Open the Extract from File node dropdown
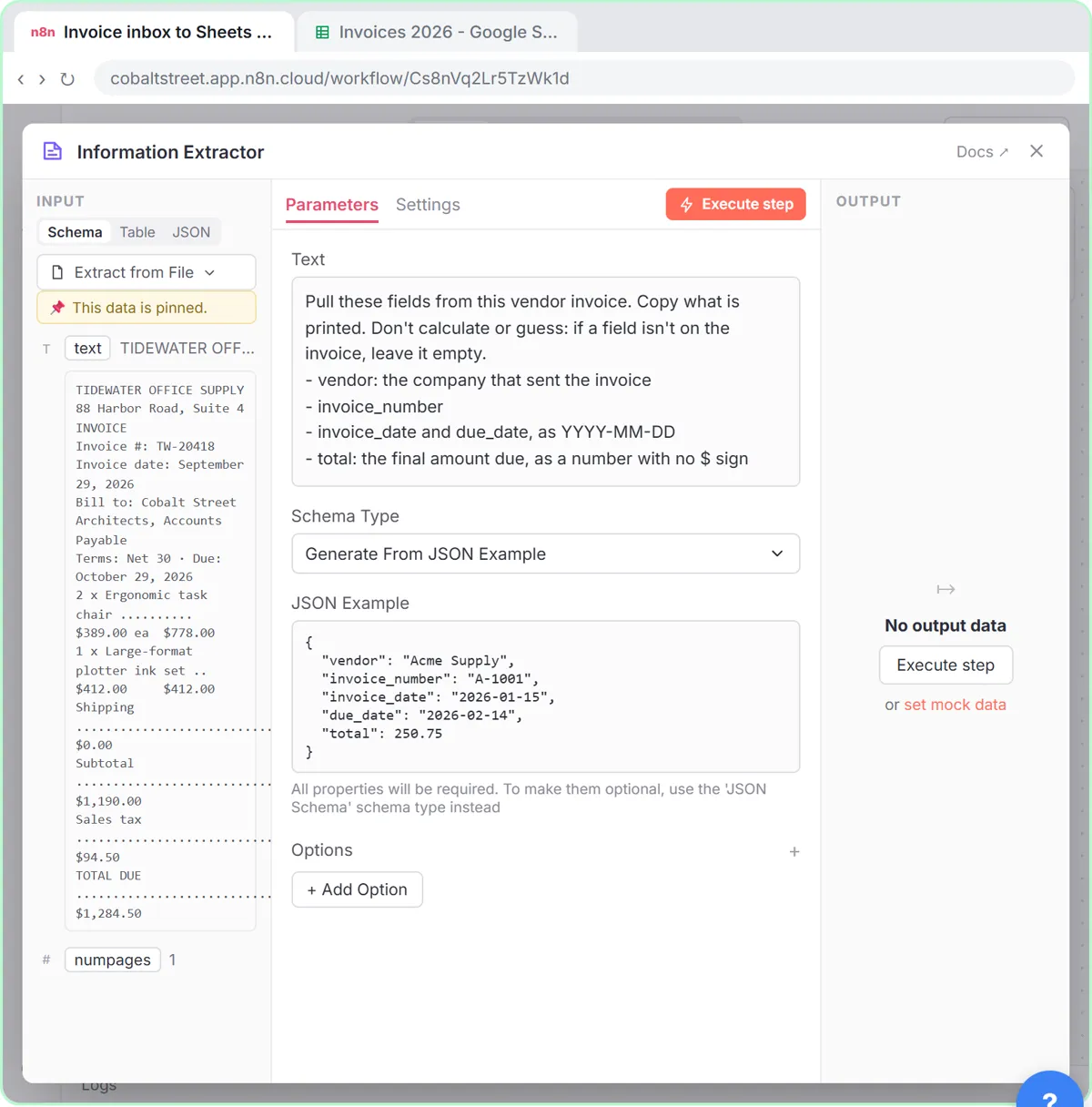The height and width of the screenshot is (1107, 1092). click(x=147, y=272)
